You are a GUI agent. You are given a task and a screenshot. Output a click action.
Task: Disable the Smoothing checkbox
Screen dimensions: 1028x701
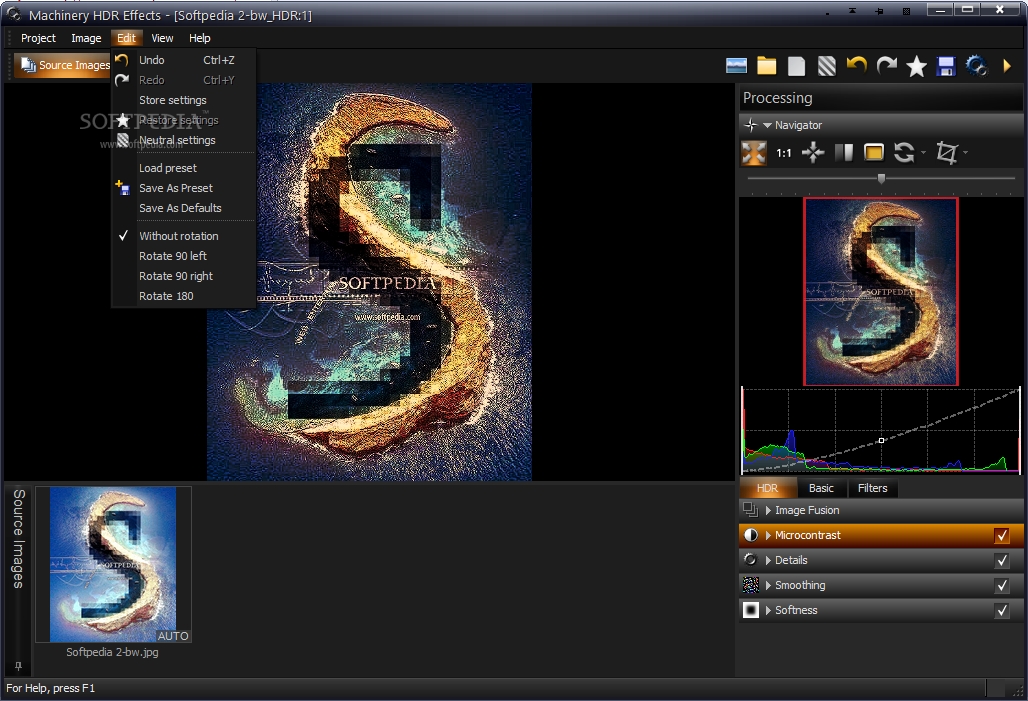pos(1002,585)
